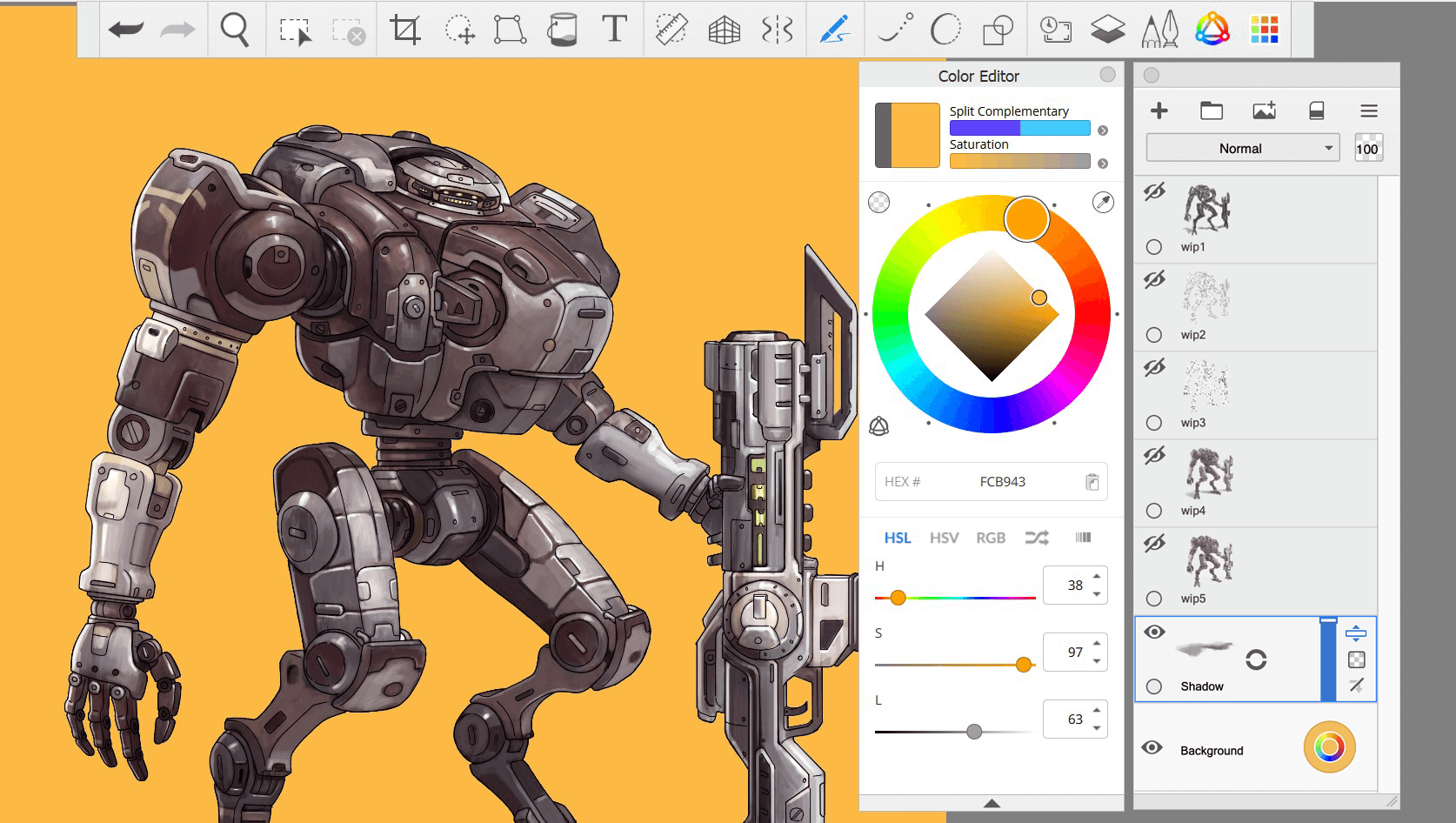Click the Background layer color button
Screen dimensions: 1456x823
(1329, 747)
